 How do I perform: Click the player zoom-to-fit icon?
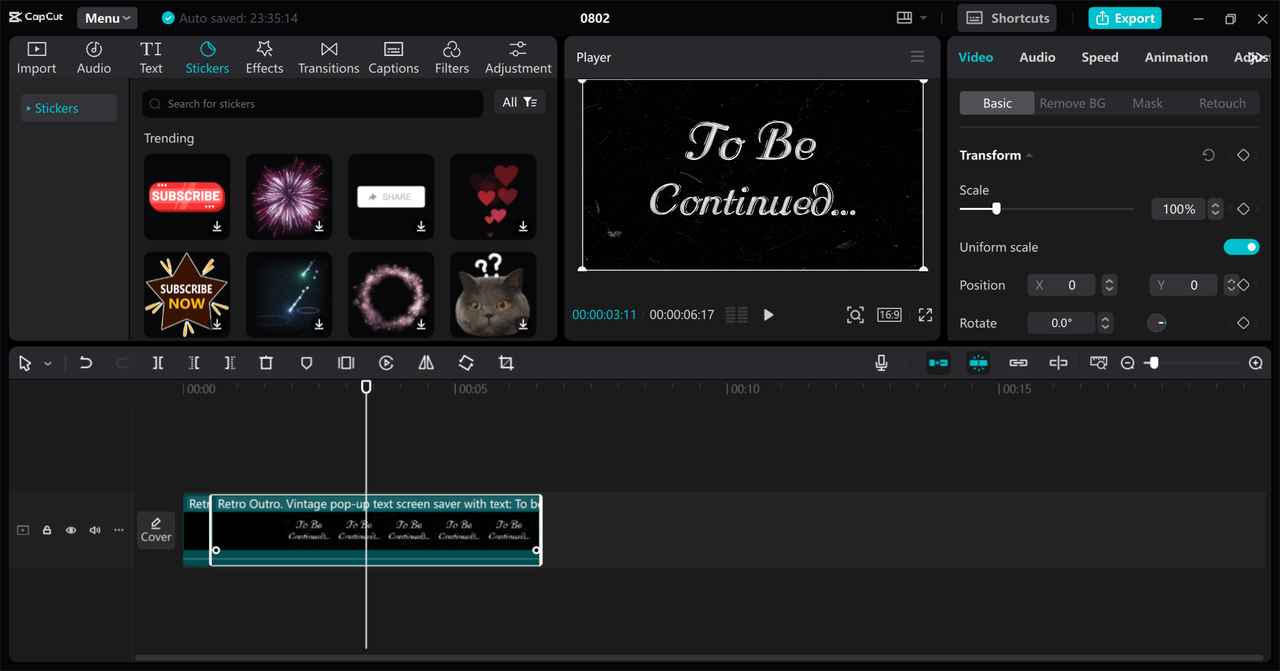click(x=855, y=315)
